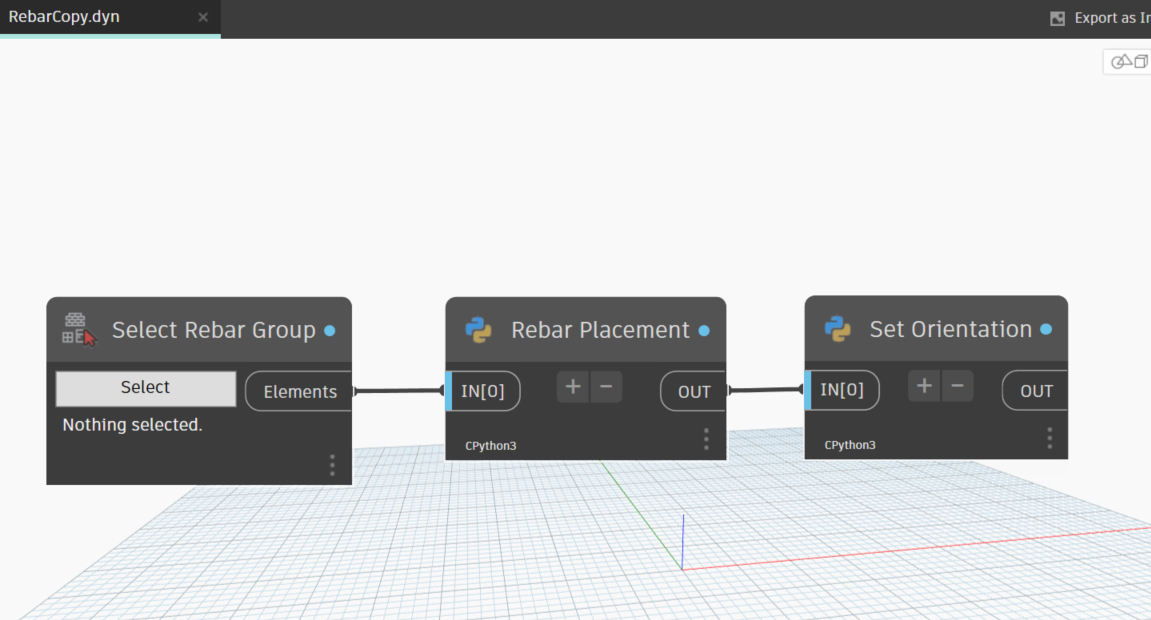The height and width of the screenshot is (620, 1151).
Task: Click the Python icon on Rebar Placement
Action: tap(479, 330)
